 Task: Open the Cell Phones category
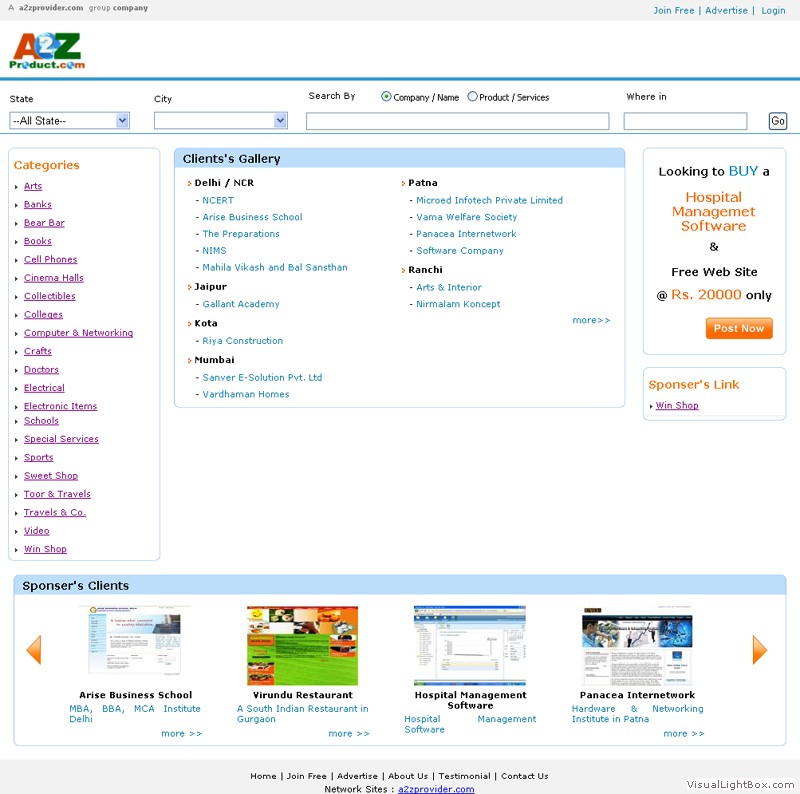[51, 260]
